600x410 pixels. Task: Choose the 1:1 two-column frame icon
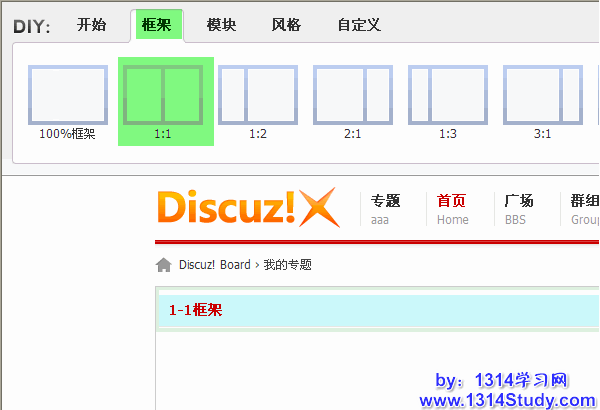click(163, 96)
